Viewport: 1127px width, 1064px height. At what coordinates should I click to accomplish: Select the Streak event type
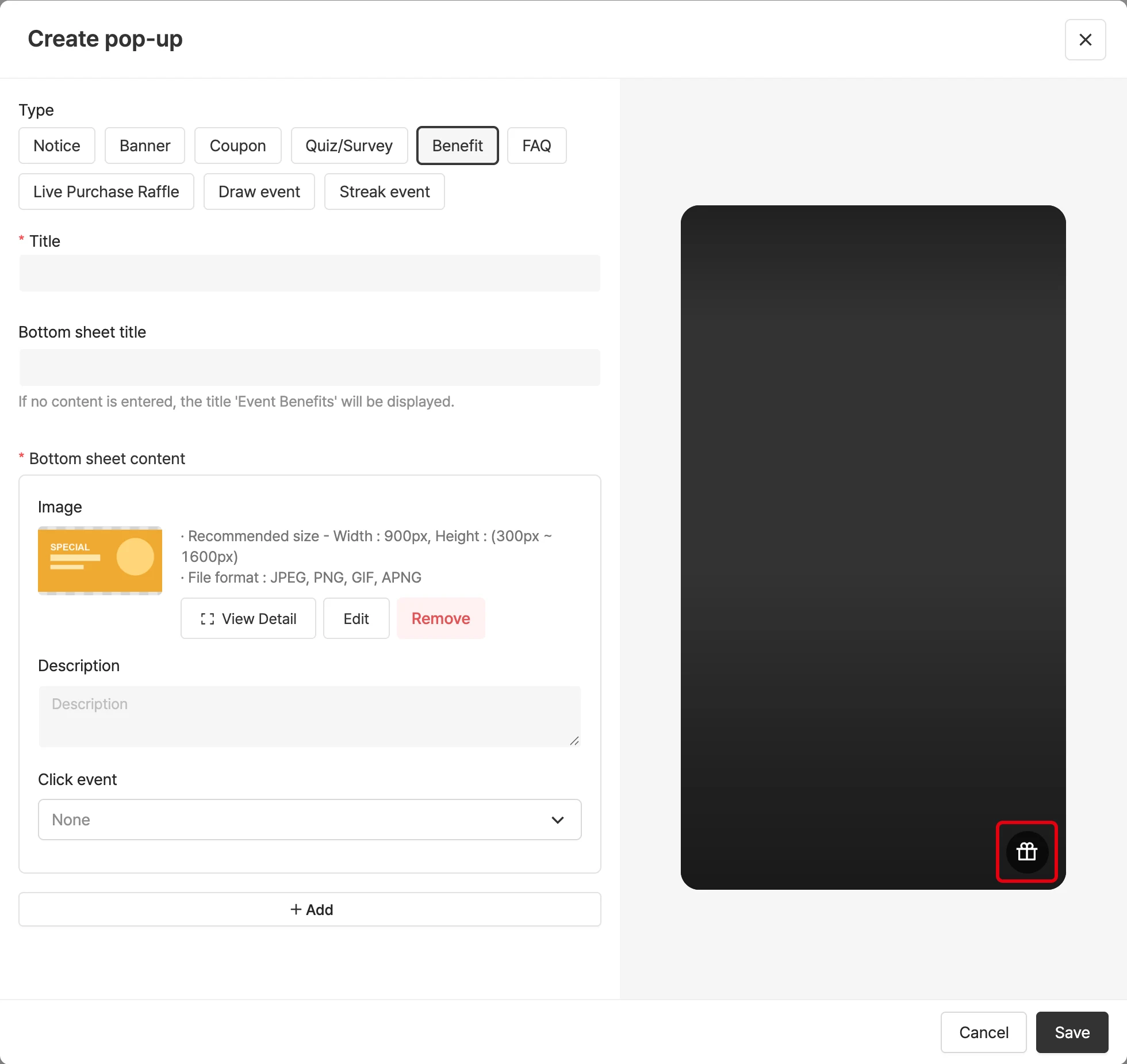click(385, 192)
